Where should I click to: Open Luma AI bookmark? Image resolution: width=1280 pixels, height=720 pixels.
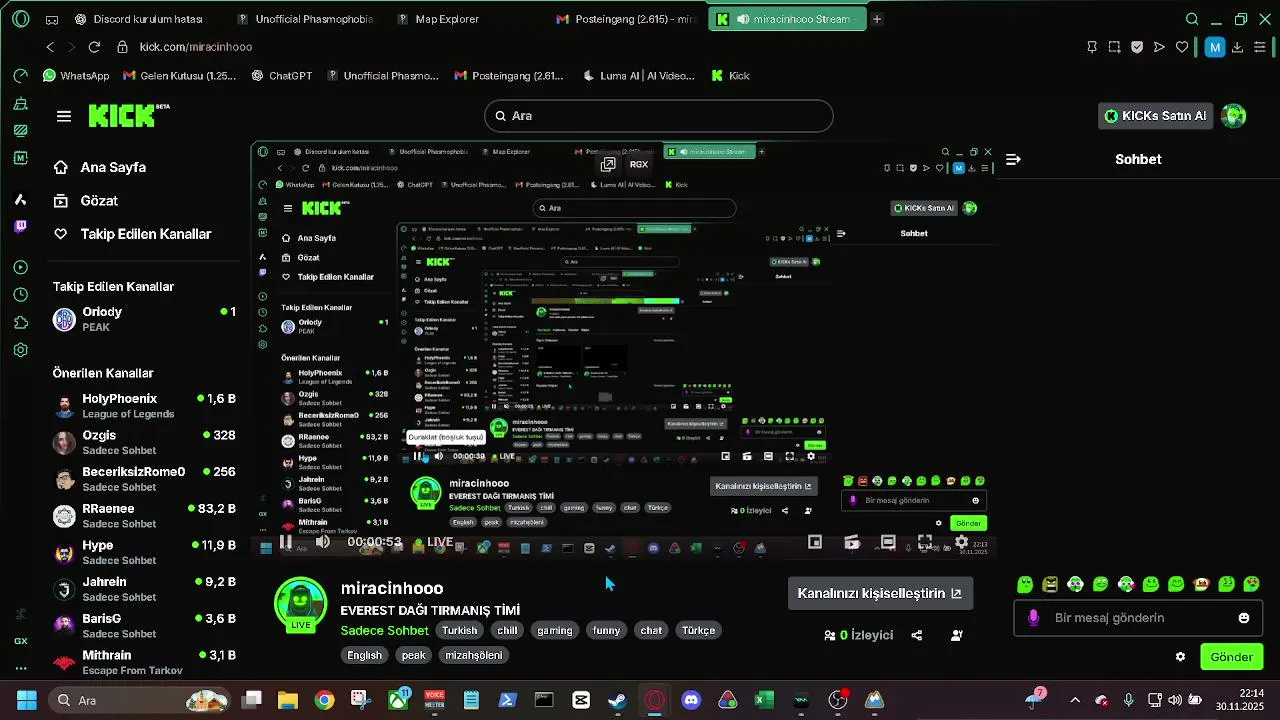[x=638, y=76]
